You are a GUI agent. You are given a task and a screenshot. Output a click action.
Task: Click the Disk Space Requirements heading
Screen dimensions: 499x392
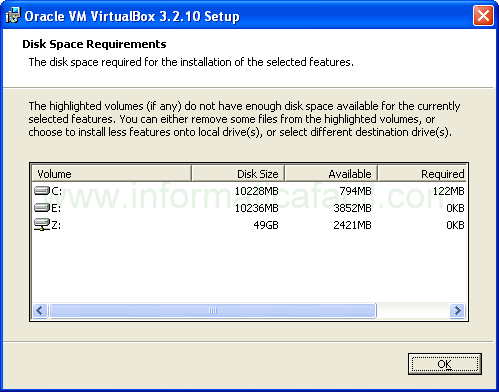coord(94,44)
